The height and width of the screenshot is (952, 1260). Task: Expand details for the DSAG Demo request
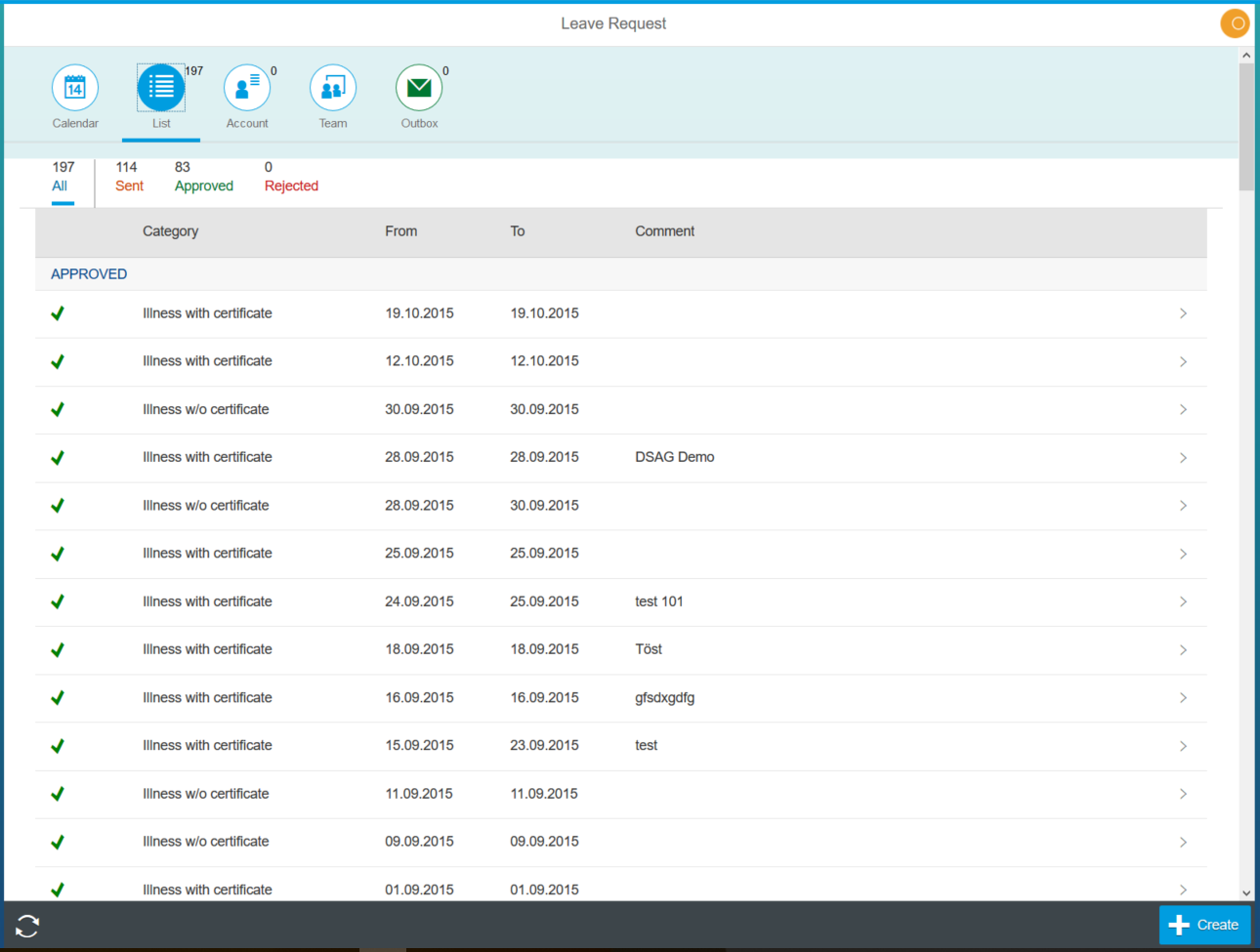click(x=1183, y=457)
